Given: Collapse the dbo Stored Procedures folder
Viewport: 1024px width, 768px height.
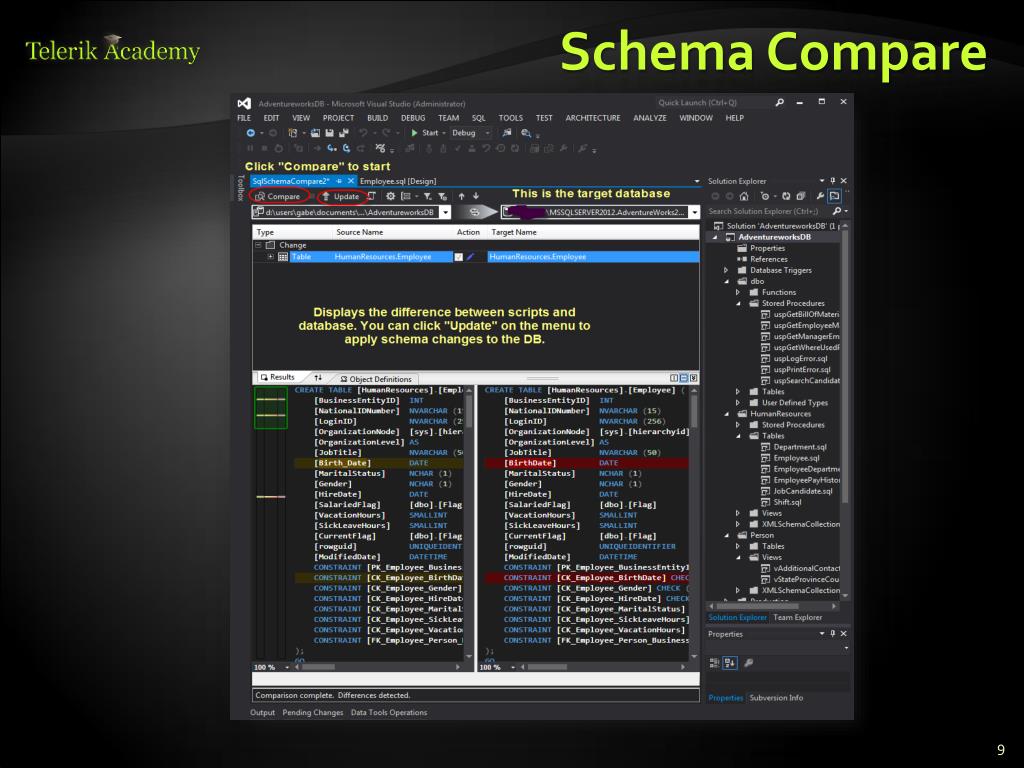Looking at the screenshot, I should pos(738,304).
